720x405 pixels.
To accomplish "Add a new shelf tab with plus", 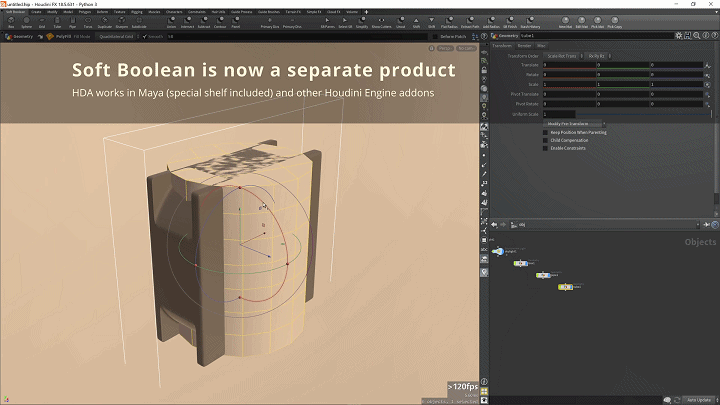I will click(x=366, y=12).
